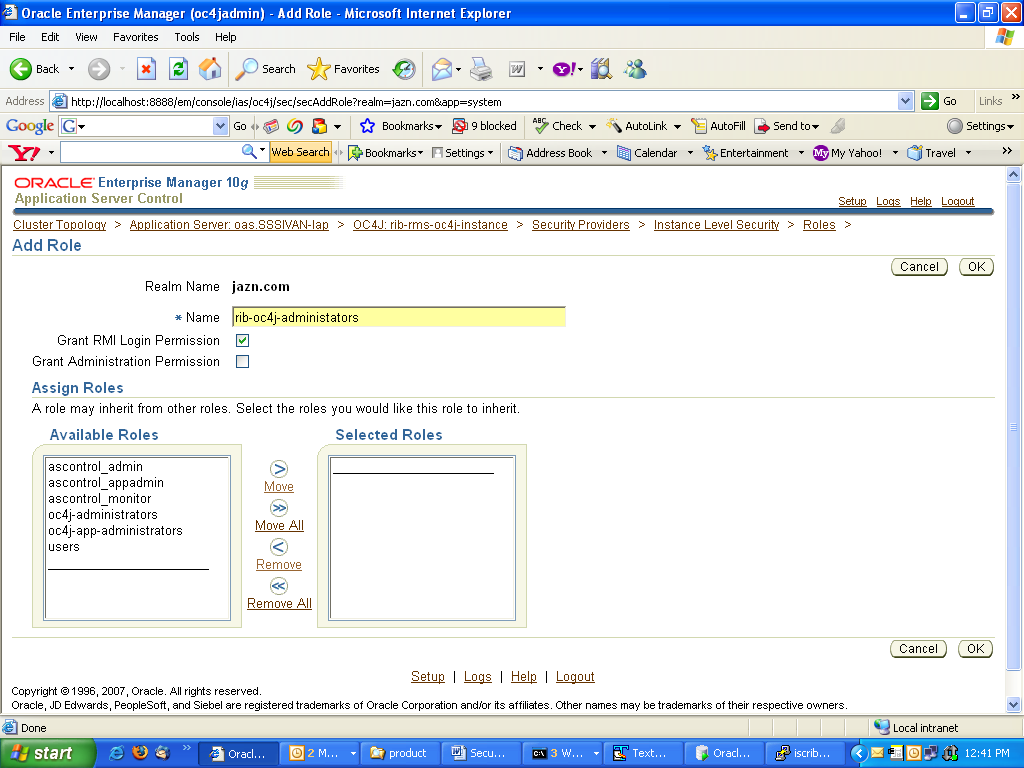
Task: Open the File menu
Action: click(17, 37)
